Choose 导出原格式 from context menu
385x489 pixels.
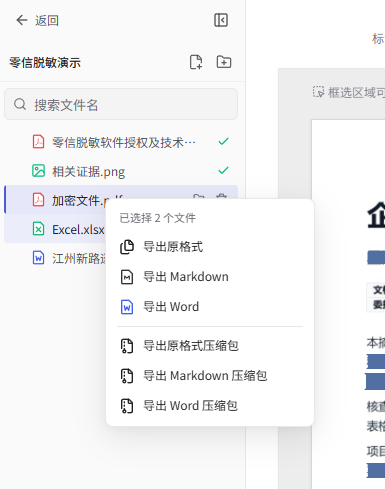210,247
